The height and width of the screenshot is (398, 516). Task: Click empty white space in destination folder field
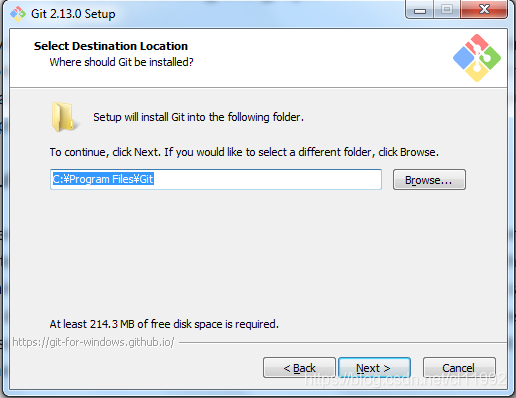(267, 179)
